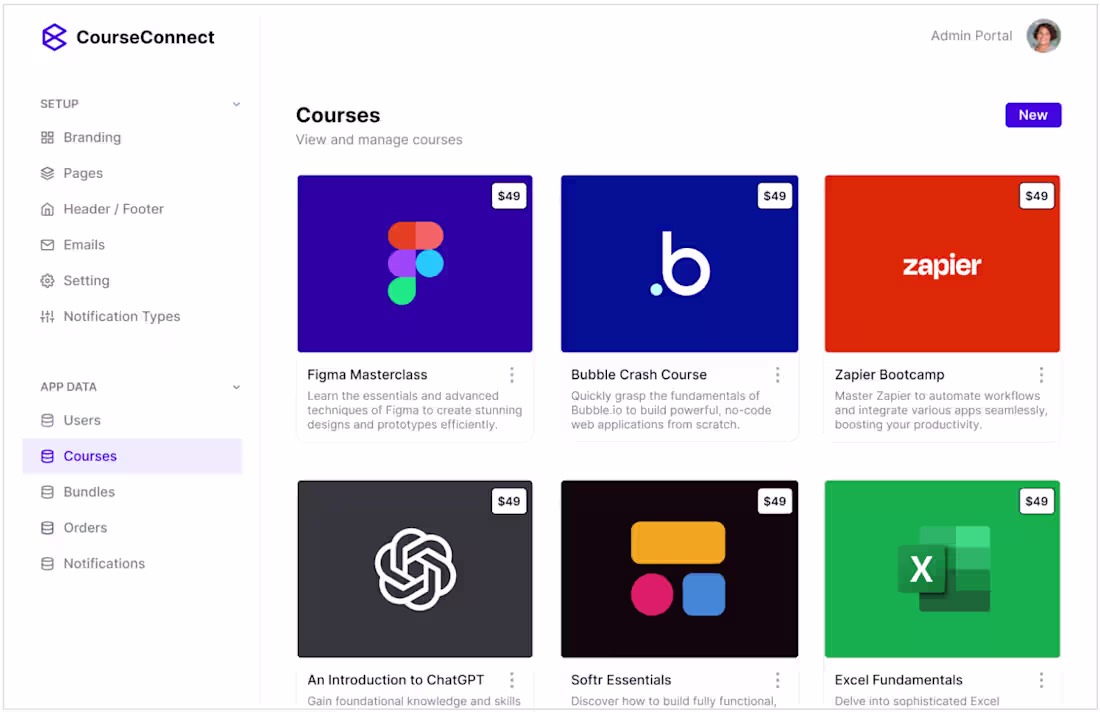Click the Bubble Crash Course description text
Viewport: 1100px width, 712px height.
(x=671, y=410)
